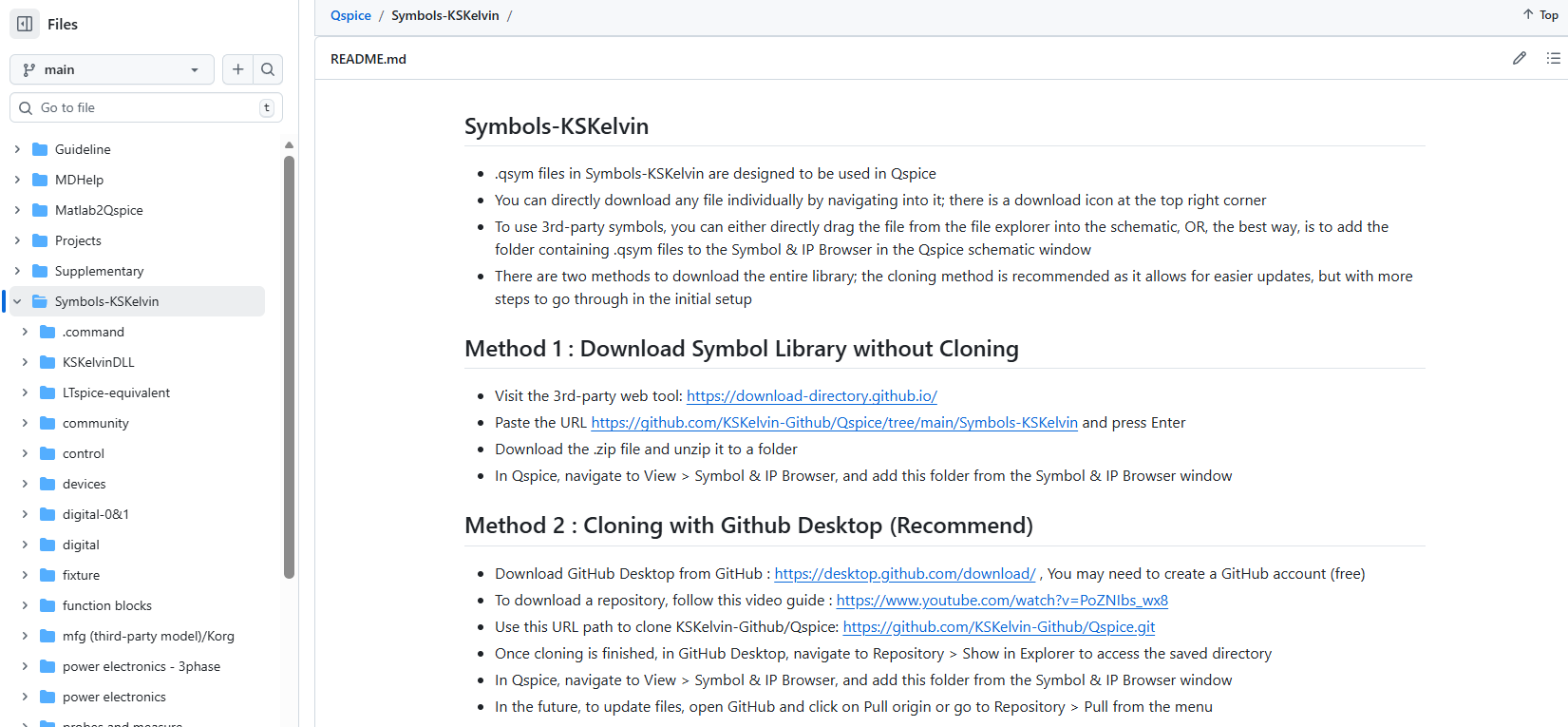Image resolution: width=1568 pixels, height=727 pixels.
Task: Open the download-directory.github.io link
Action: pos(811,395)
